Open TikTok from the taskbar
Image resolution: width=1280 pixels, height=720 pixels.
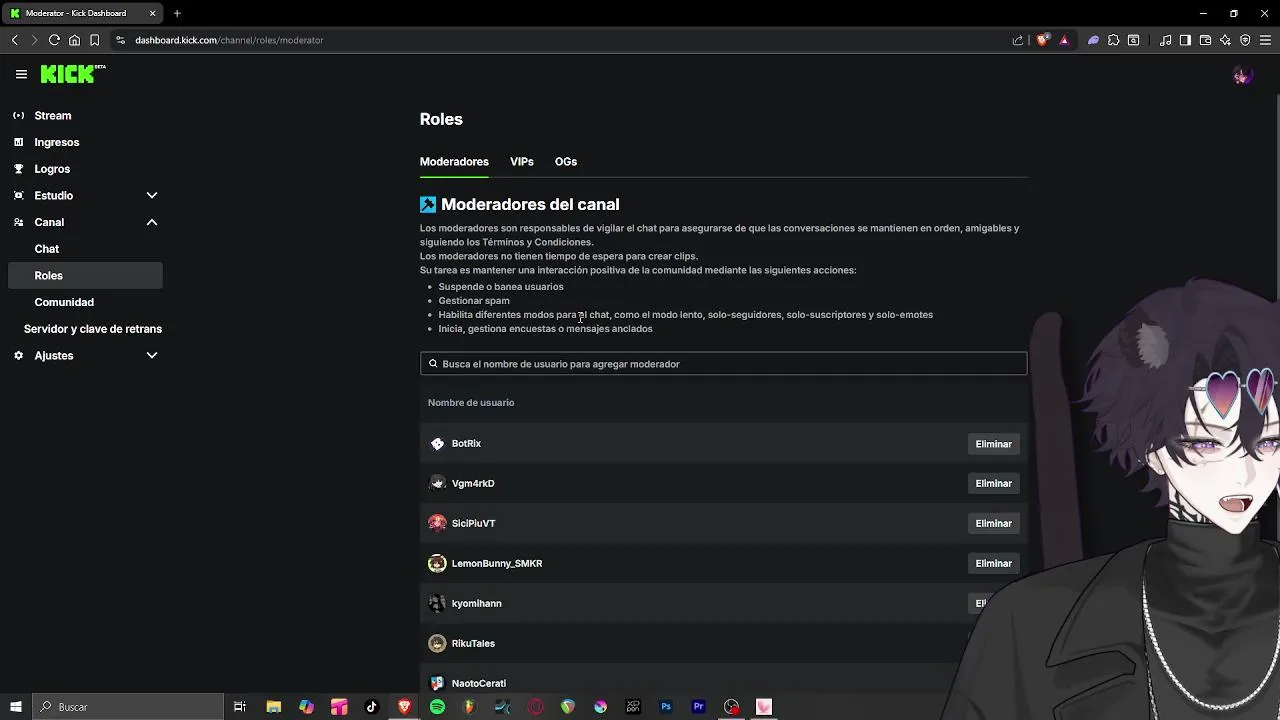(x=372, y=707)
